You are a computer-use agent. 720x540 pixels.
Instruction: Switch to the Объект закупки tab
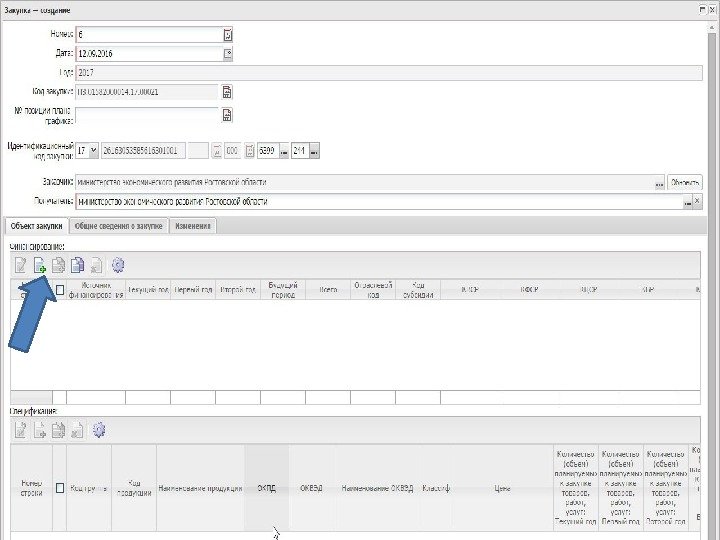click(36, 226)
